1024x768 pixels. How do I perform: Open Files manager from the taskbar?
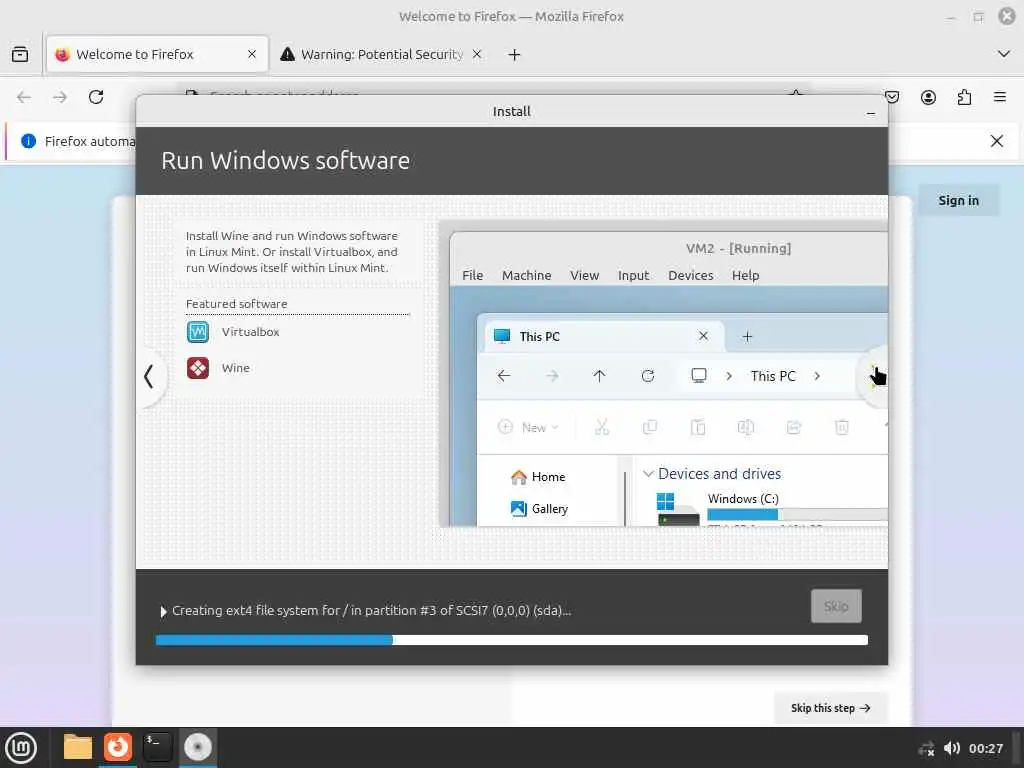click(x=78, y=748)
